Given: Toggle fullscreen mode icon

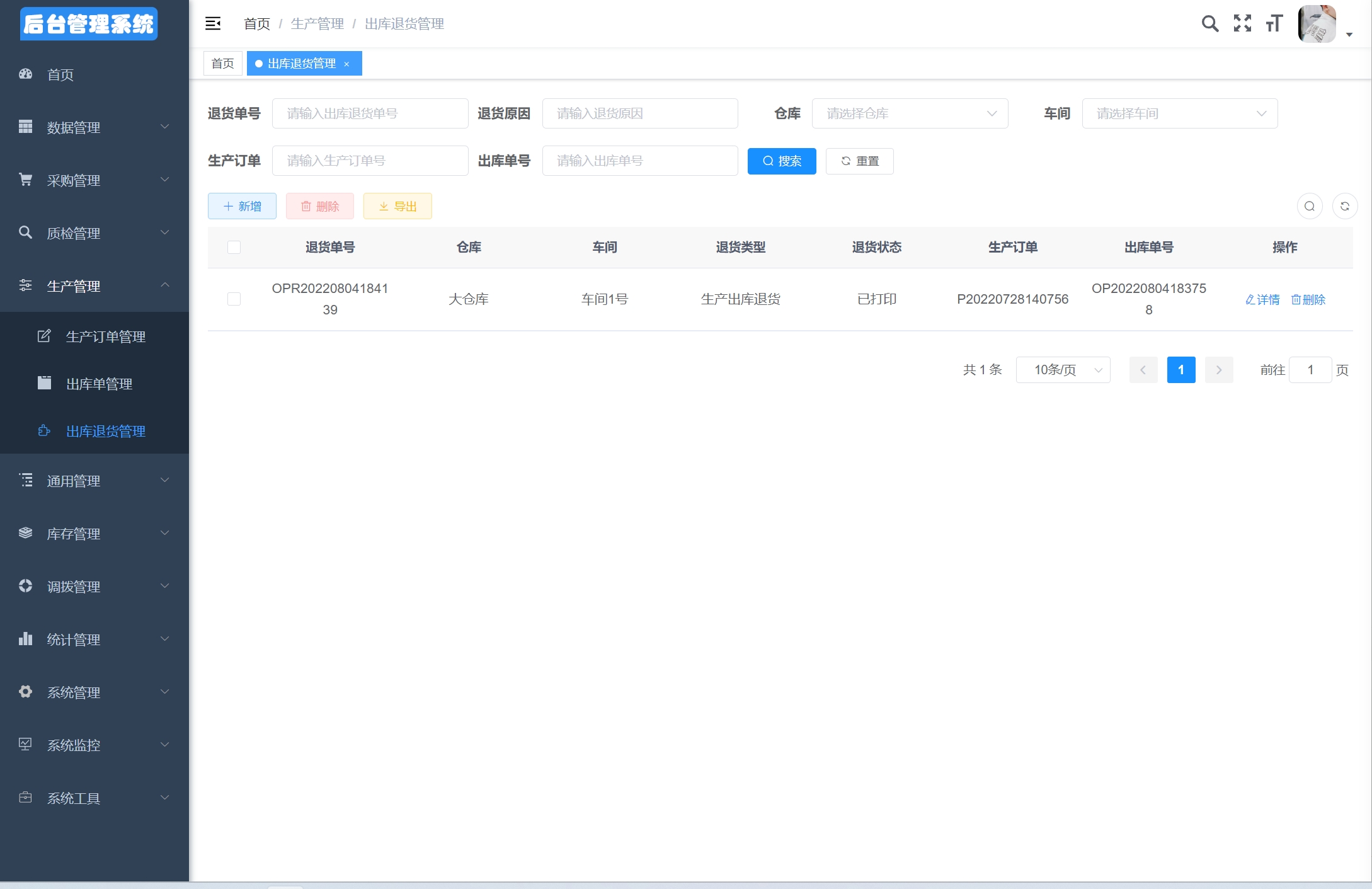Looking at the screenshot, I should [1242, 24].
